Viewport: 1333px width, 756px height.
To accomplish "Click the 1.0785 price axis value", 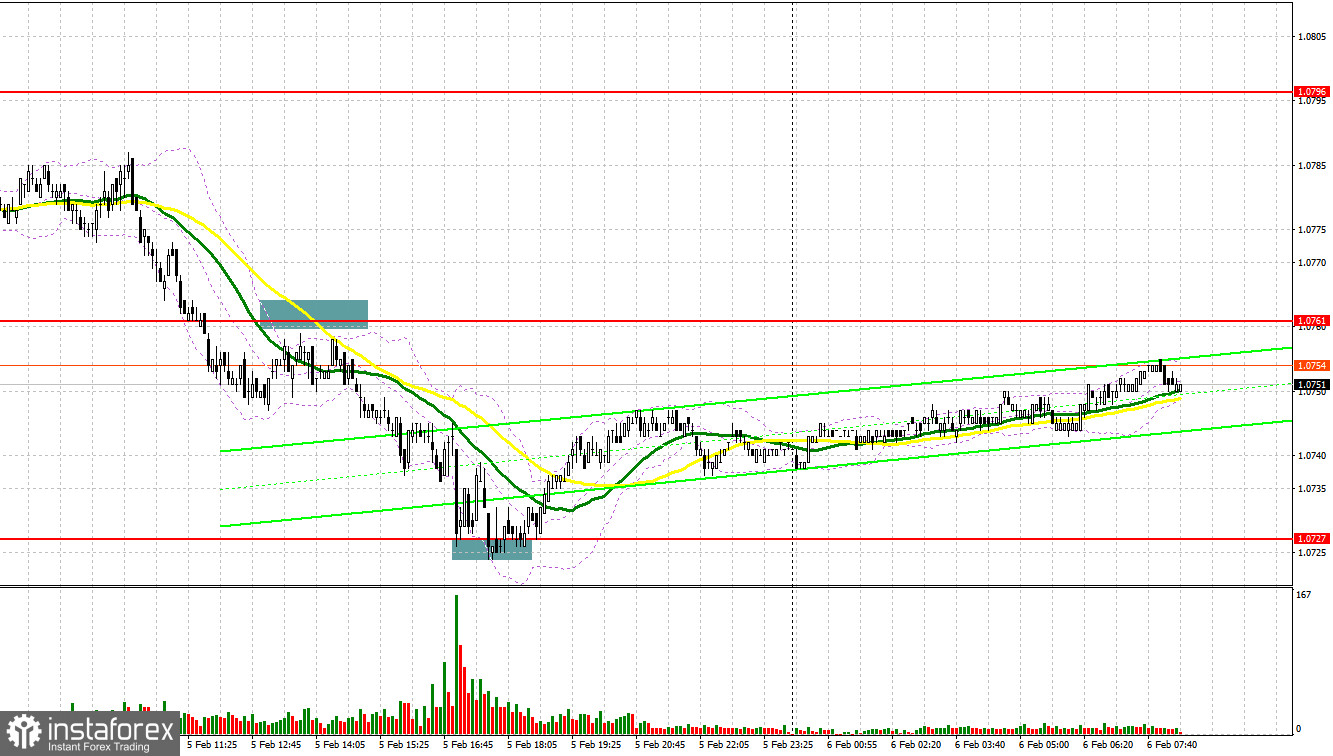I will (1311, 165).
